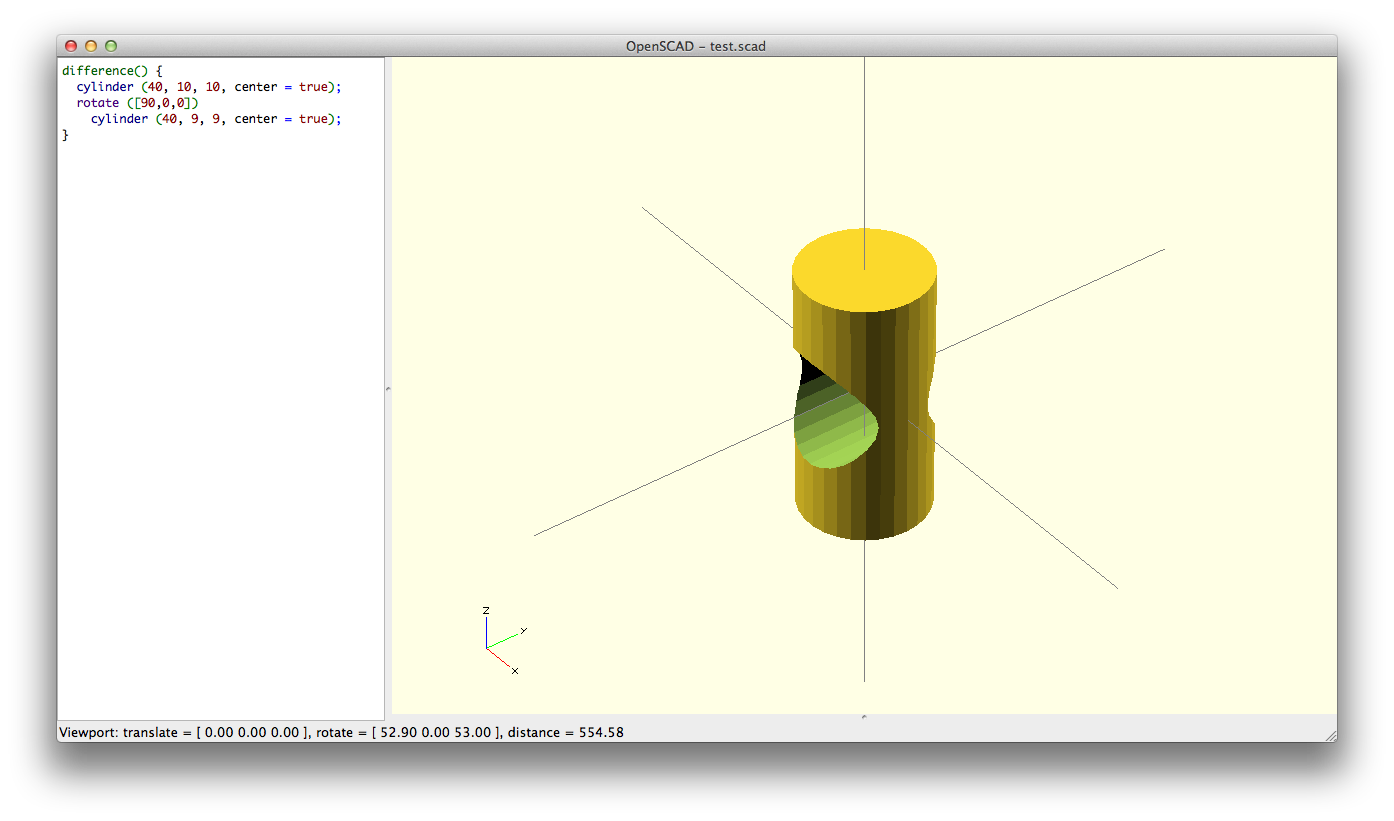Screen dimensions: 1394x821
Task: Place cursor on the difference() line
Action: tap(110, 71)
